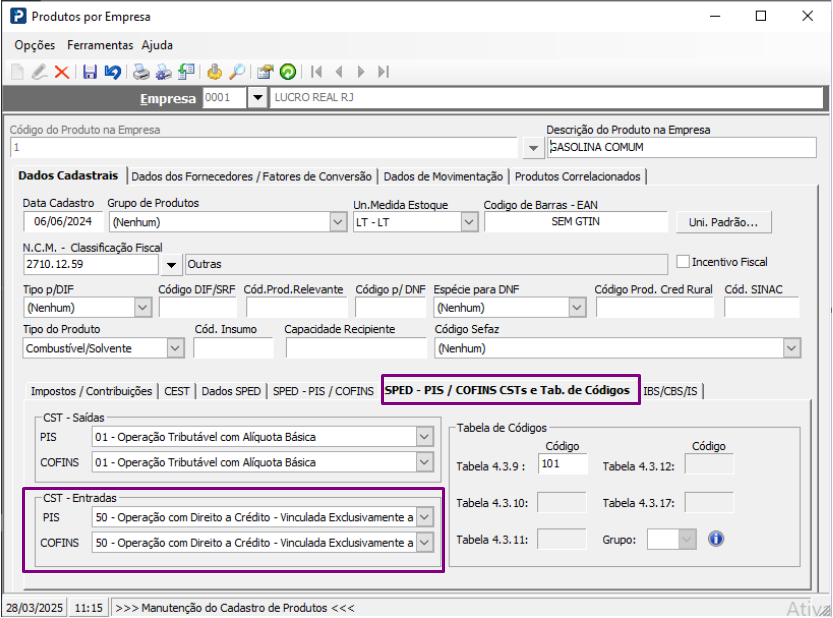Open the CST Entradas COFINS dropdown
Viewport: 833px width, 618px height.
(x=424, y=543)
